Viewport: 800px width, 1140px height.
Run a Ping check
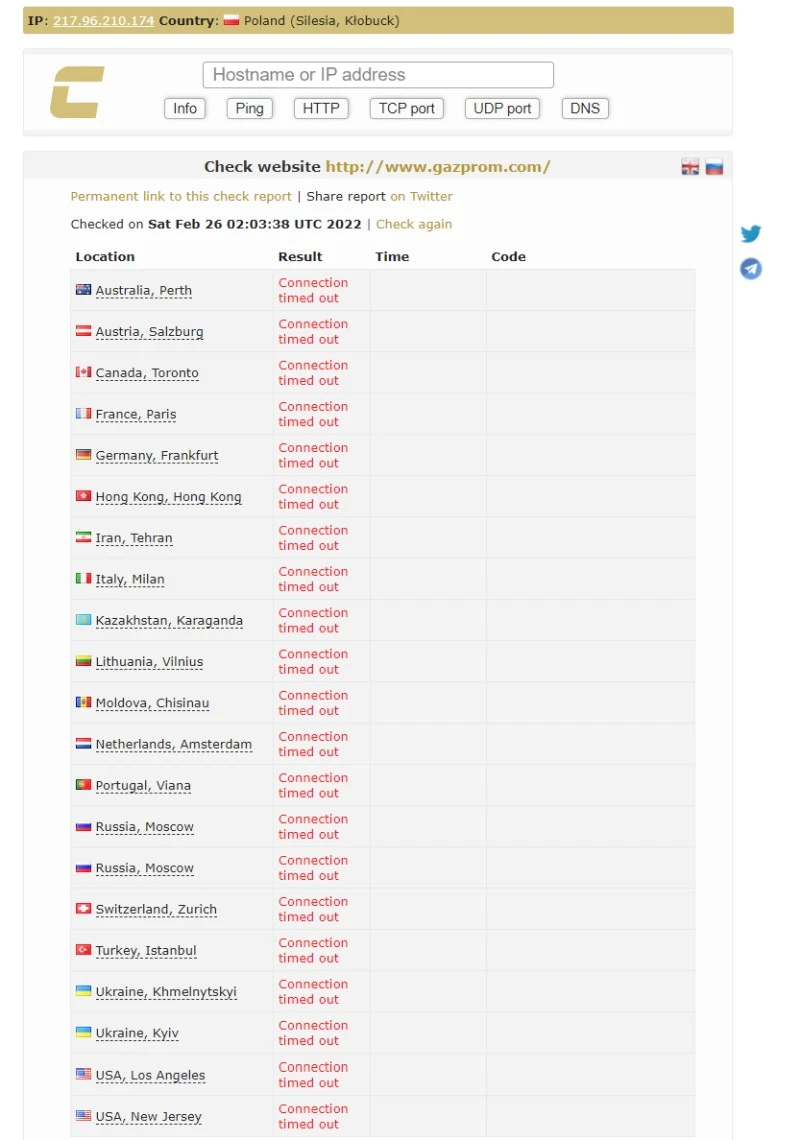249,108
